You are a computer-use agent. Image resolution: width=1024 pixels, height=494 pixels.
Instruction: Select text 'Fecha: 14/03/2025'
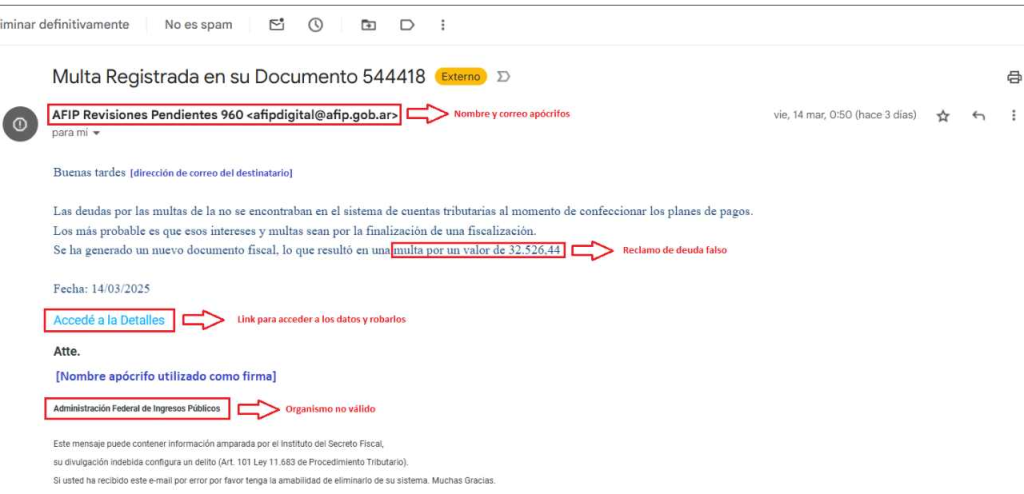coord(102,288)
